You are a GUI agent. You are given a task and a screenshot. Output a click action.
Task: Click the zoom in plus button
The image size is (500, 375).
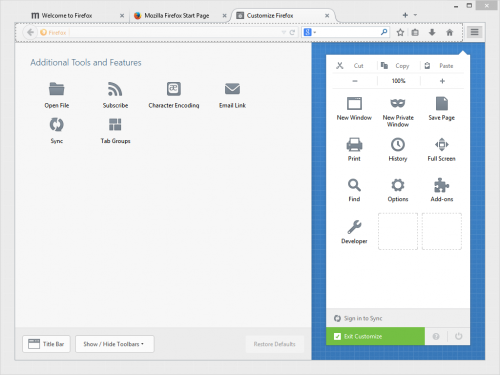[x=442, y=81]
